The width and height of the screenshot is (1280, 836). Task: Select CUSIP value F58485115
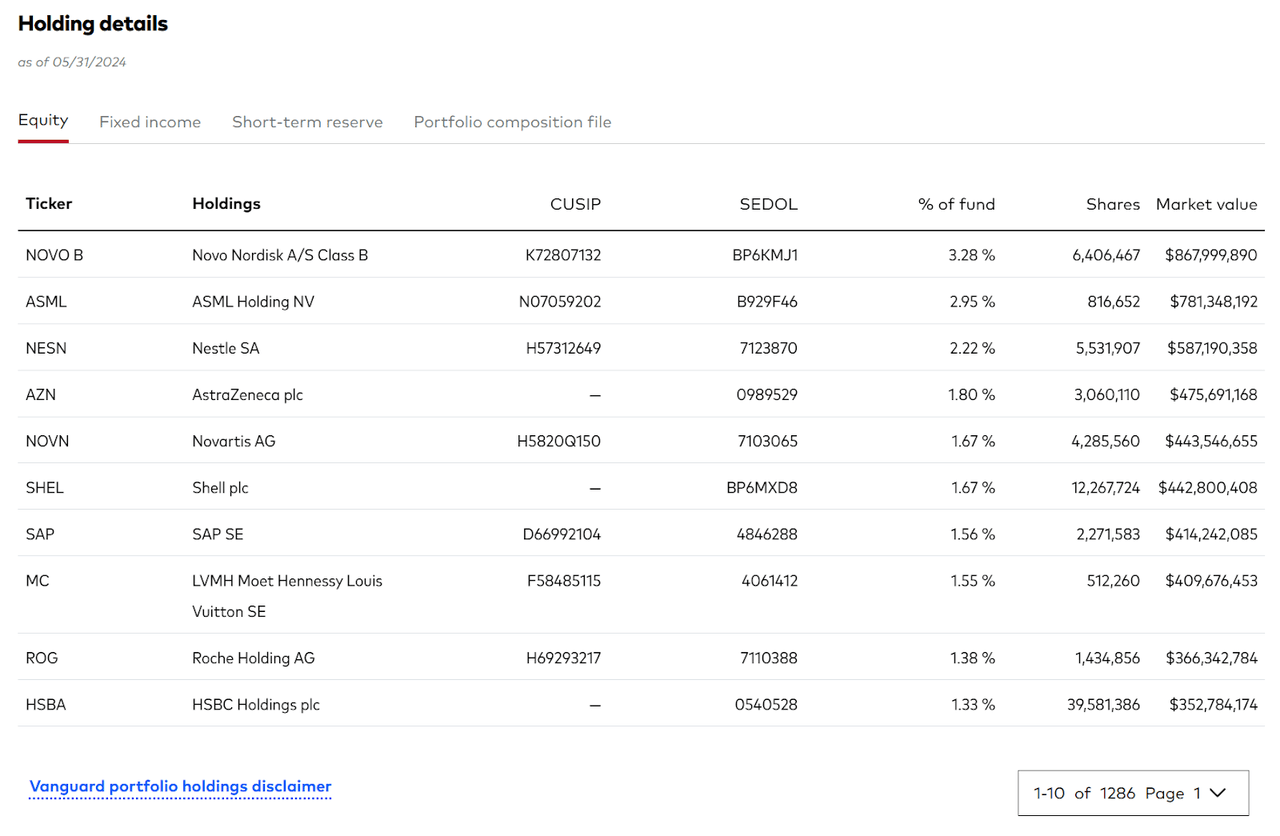[564, 581]
